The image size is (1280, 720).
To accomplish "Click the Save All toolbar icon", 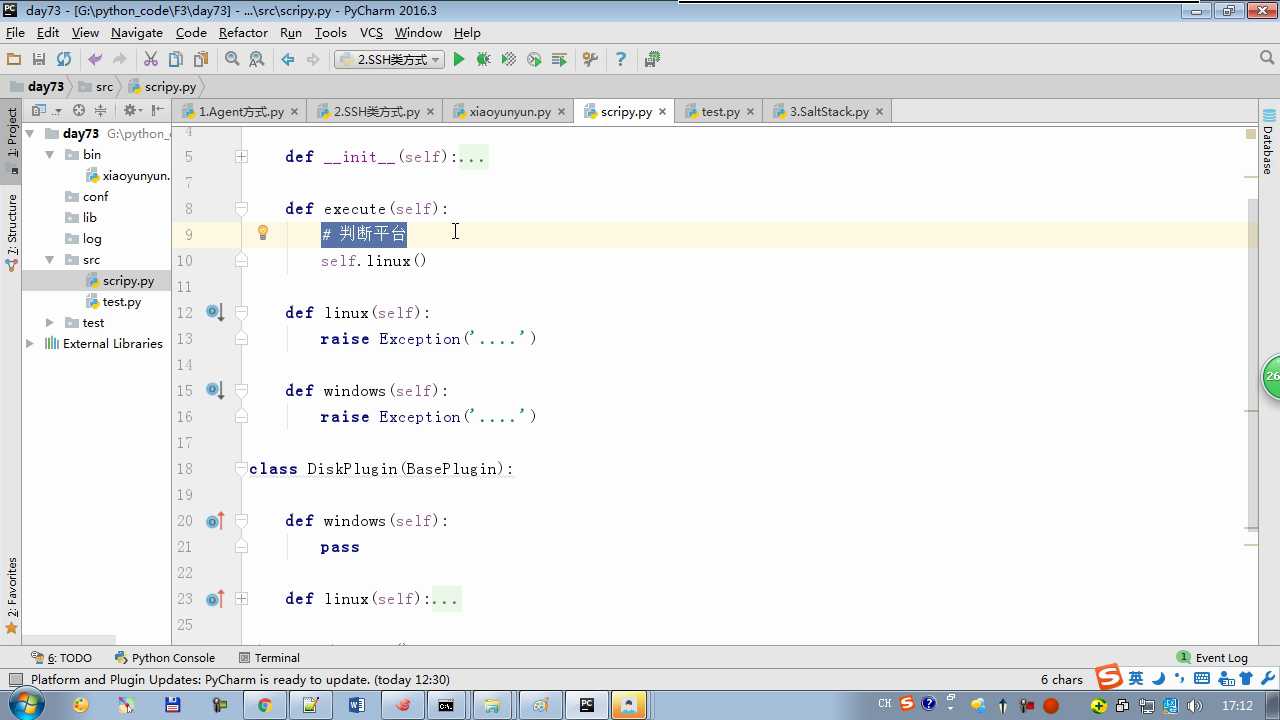I will coord(39,60).
